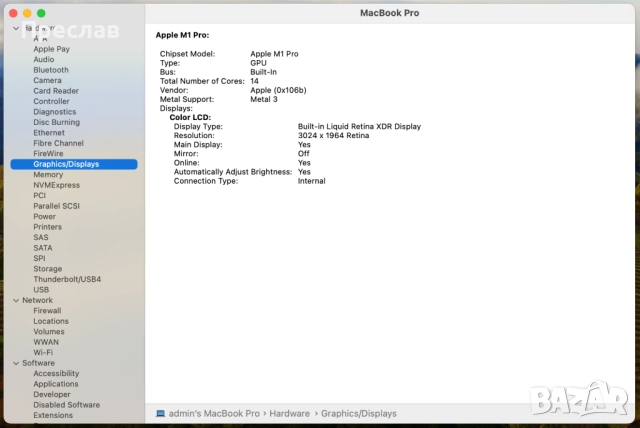The image size is (640, 428).
Task: Click the Vendor value Apple (0x106b)
Action: 278,90
